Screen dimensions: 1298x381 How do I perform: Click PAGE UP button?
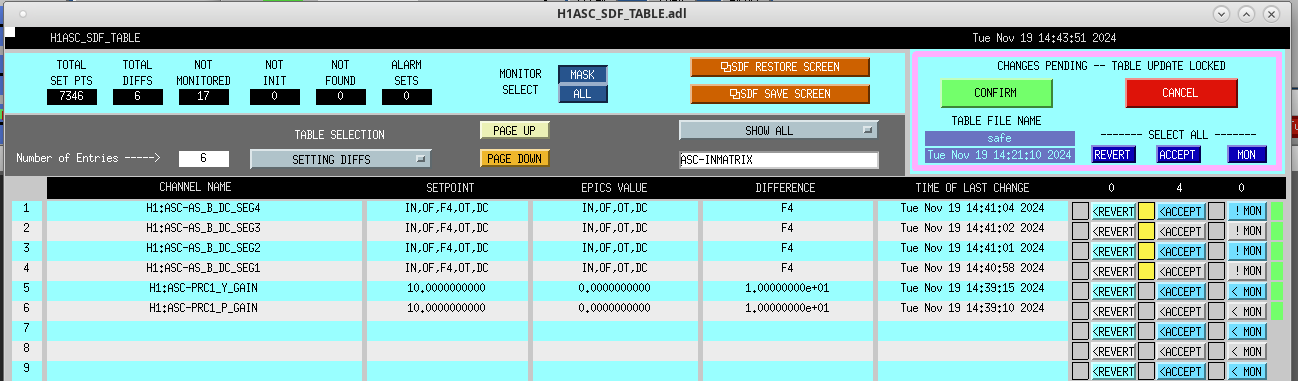tap(514, 131)
